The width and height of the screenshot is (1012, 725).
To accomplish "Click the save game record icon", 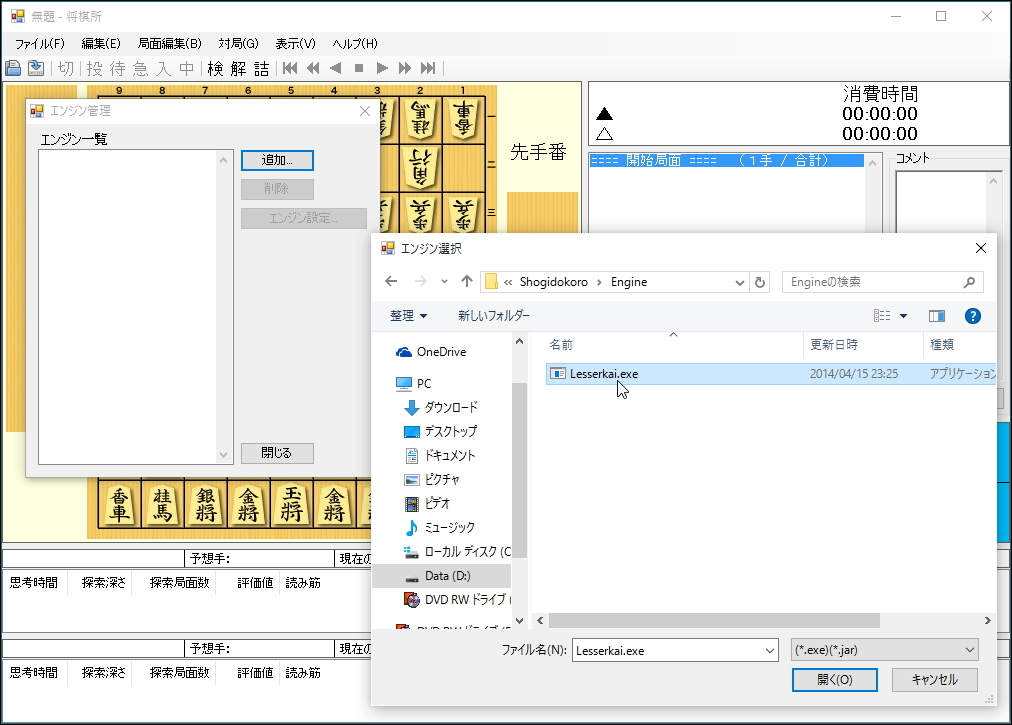I will point(13,67).
